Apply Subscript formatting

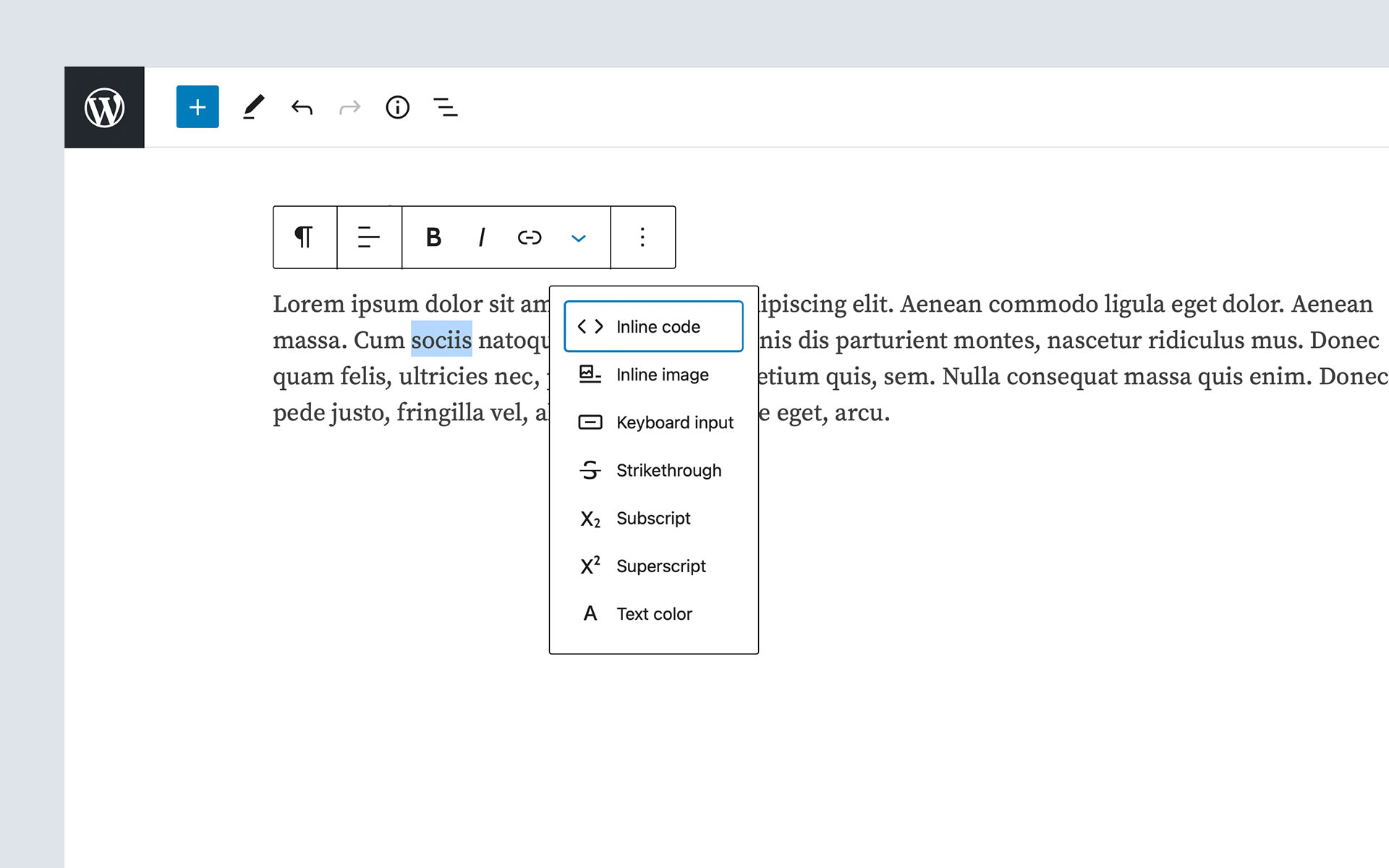coord(653,518)
